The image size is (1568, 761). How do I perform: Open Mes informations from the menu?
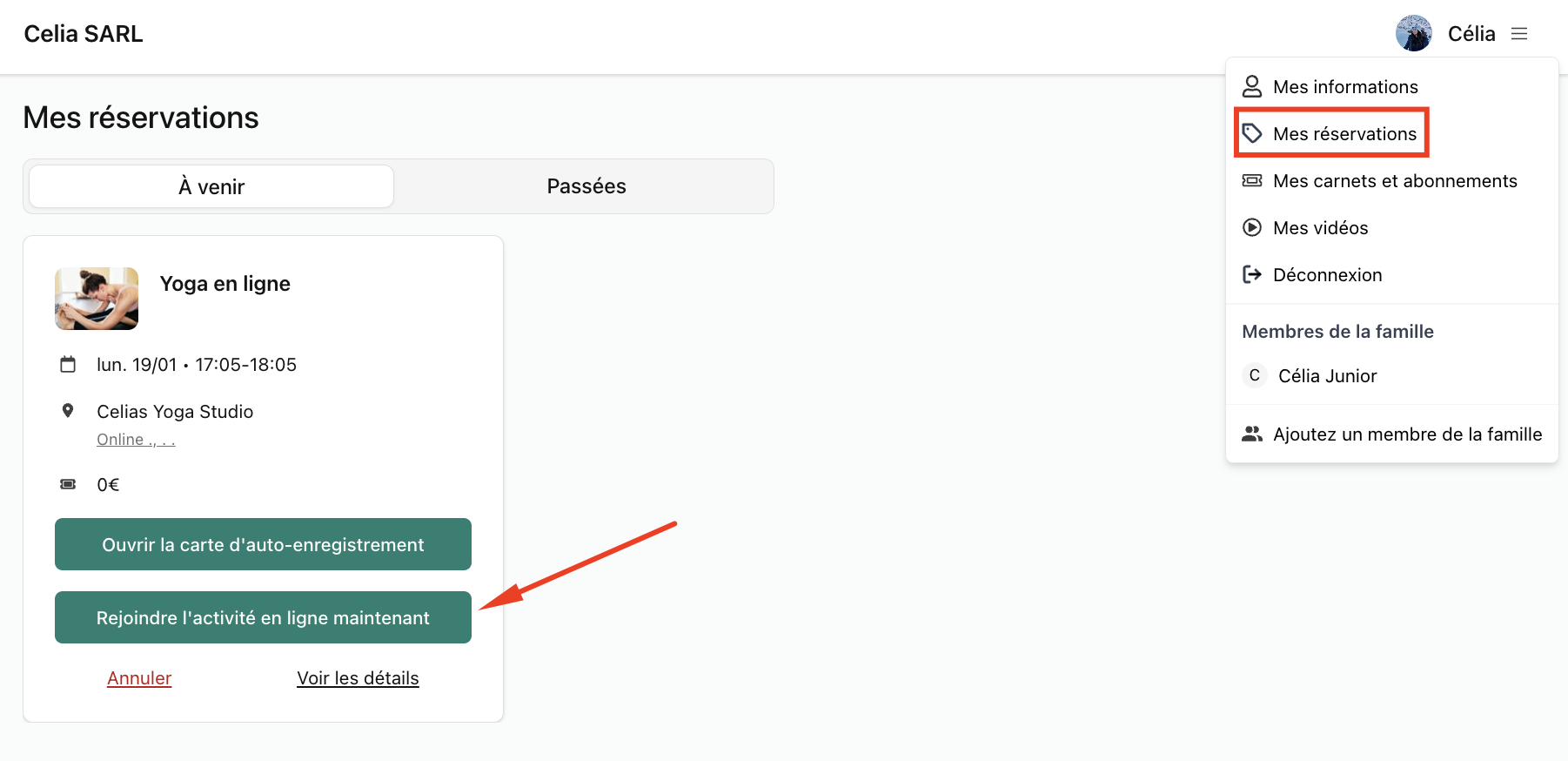pyautogui.click(x=1345, y=86)
